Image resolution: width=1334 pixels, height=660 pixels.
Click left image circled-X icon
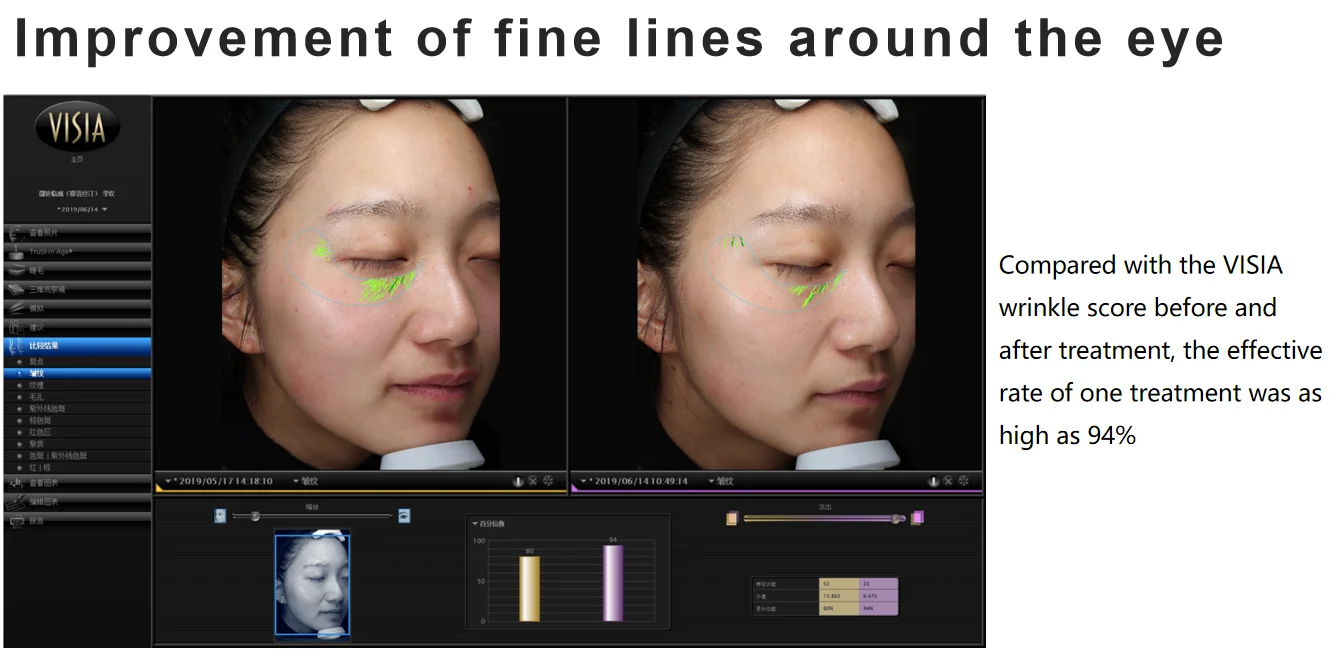(533, 481)
